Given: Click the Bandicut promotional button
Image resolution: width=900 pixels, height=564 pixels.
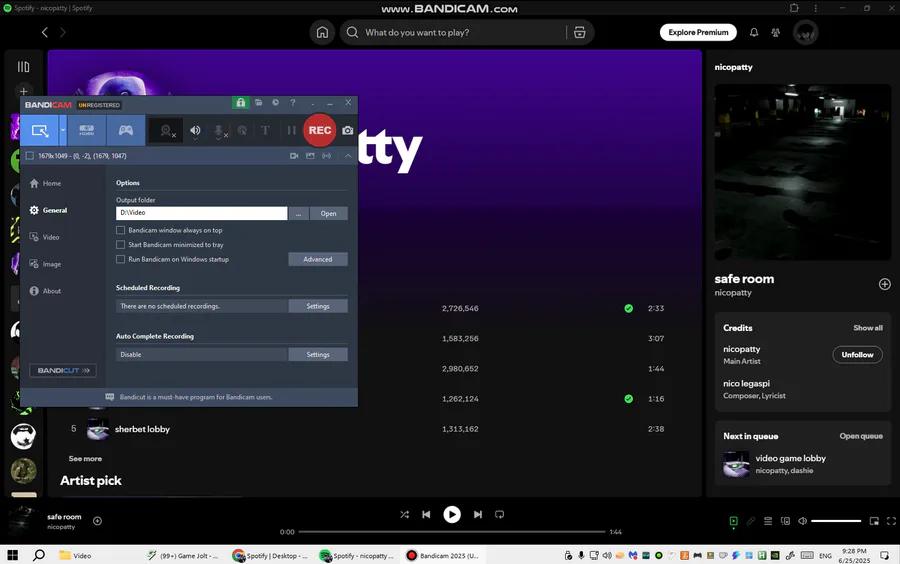Looking at the screenshot, I should point(63,371).
